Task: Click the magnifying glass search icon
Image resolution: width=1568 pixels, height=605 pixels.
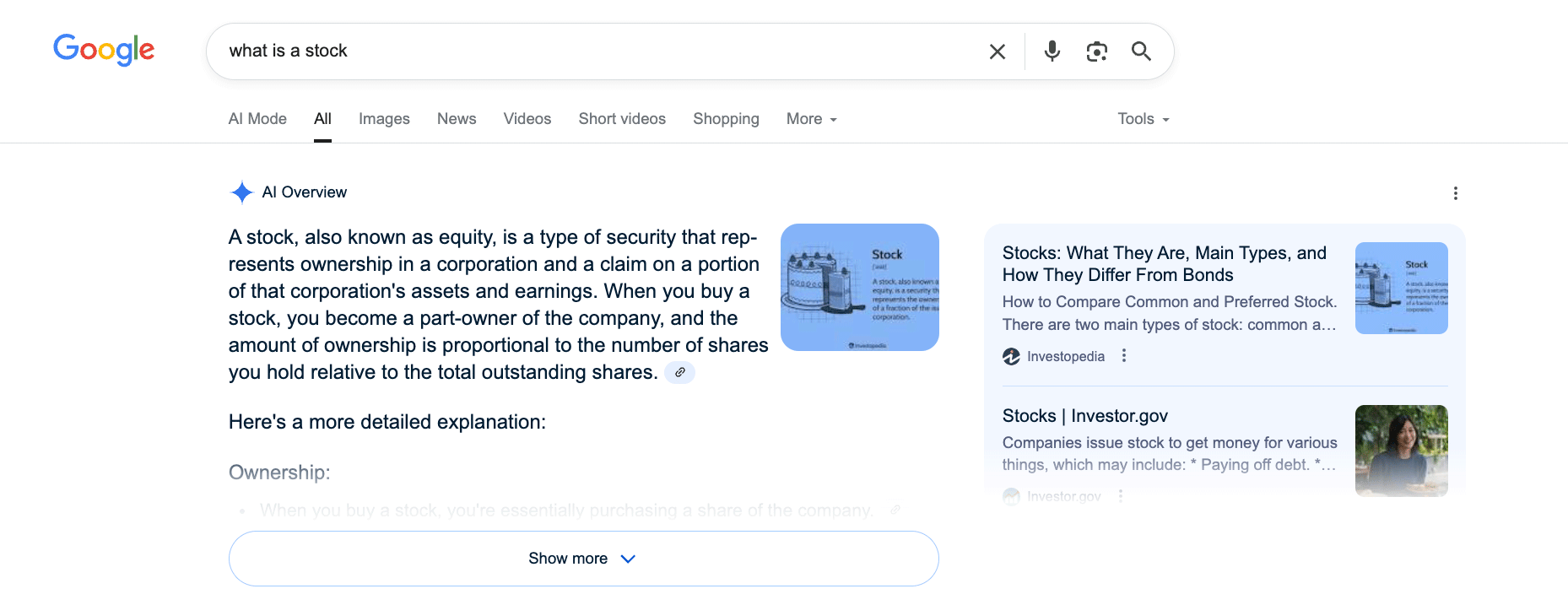Action: coord(1141,51)
